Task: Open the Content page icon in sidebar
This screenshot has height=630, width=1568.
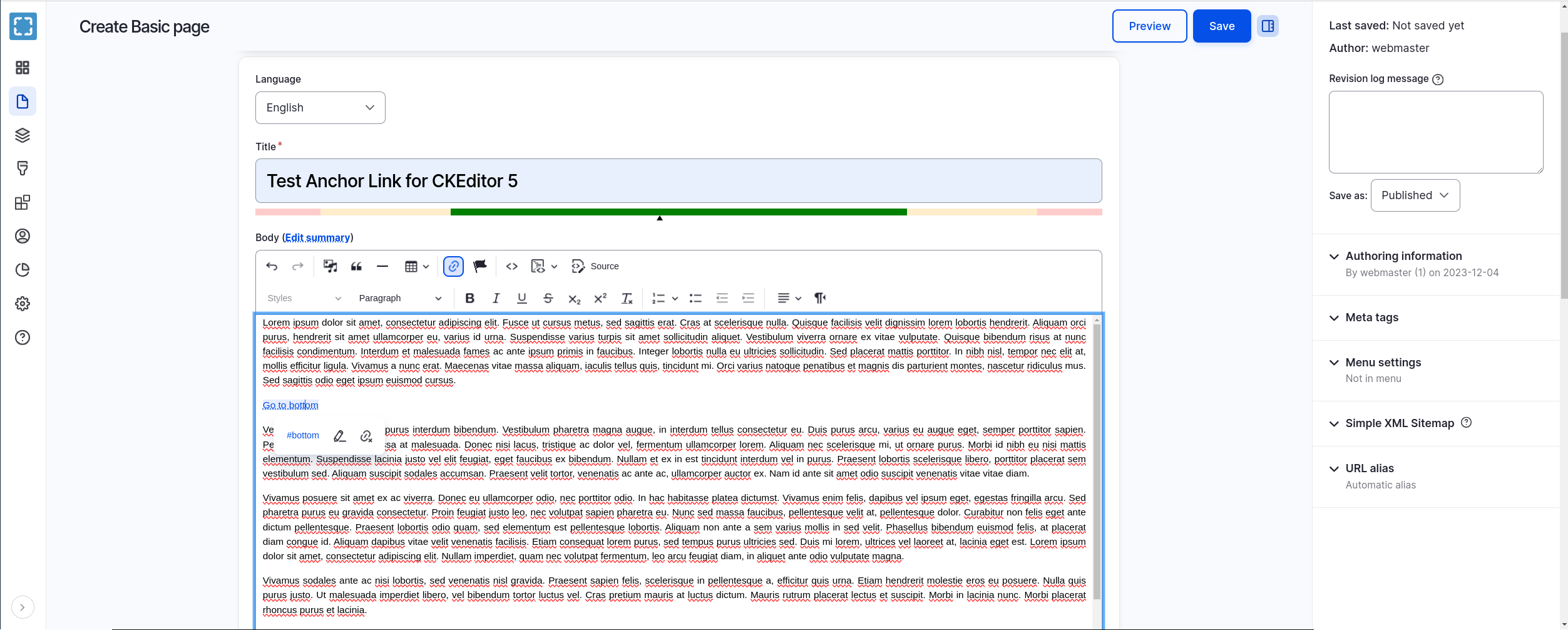Action: (23, 101)
